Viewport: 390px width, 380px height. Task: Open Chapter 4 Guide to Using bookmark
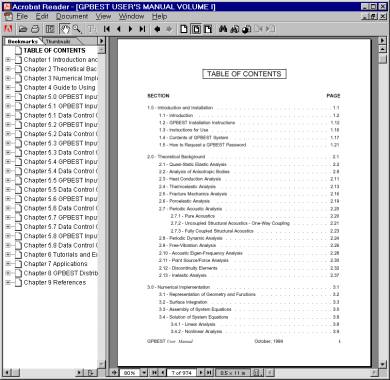click(59, 88)
